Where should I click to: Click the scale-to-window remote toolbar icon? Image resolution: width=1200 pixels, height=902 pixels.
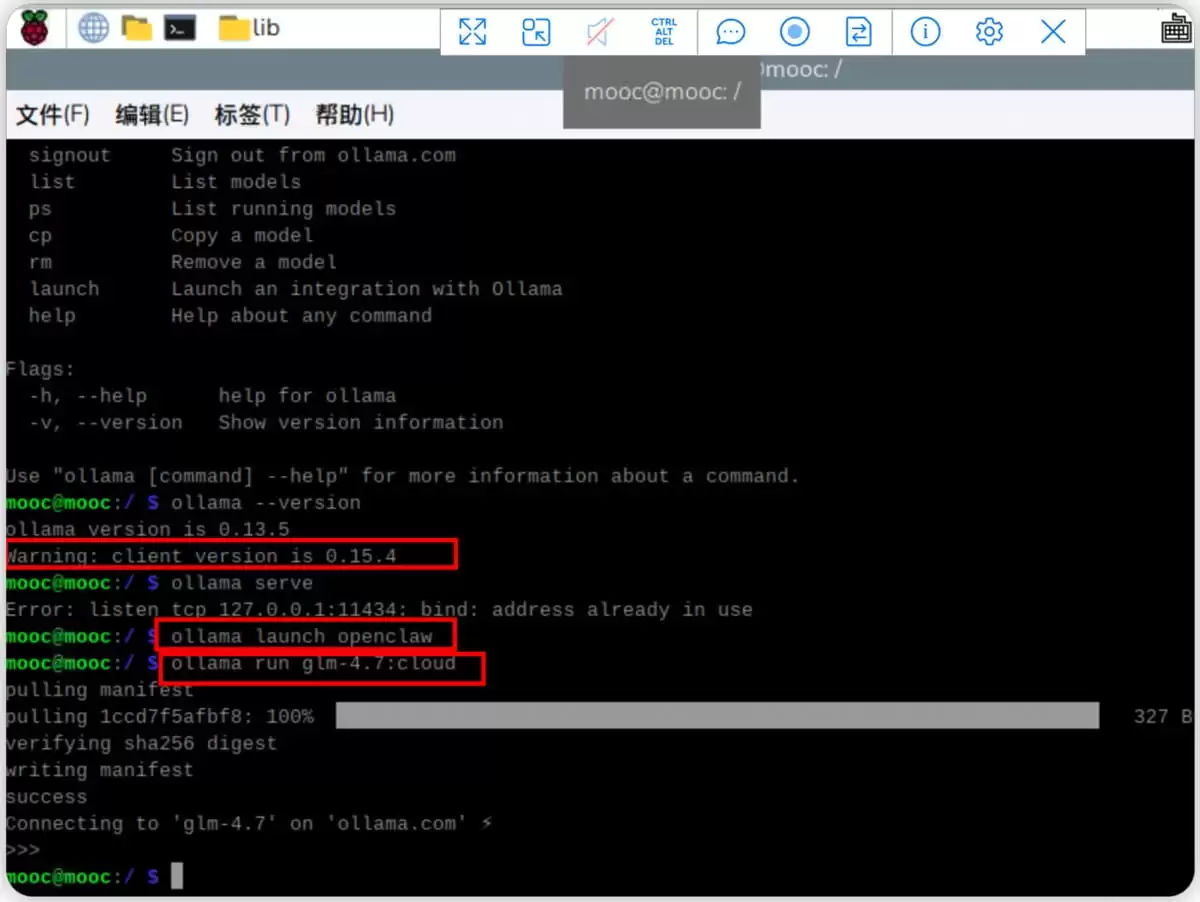[x=536, y=32]
